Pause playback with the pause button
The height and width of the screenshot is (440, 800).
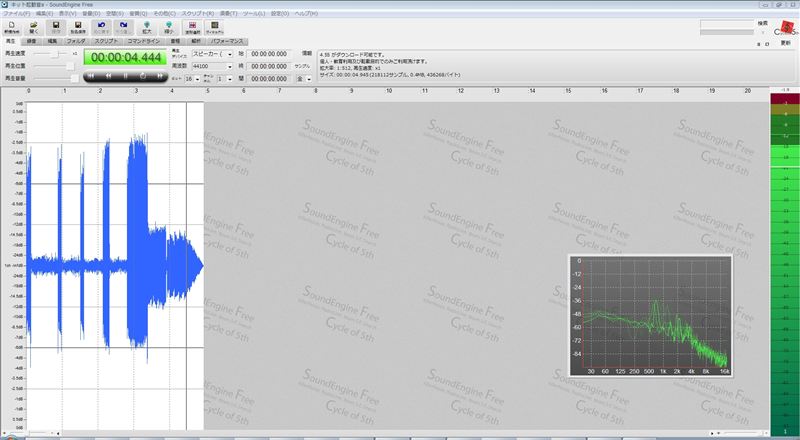coord(126,76)
